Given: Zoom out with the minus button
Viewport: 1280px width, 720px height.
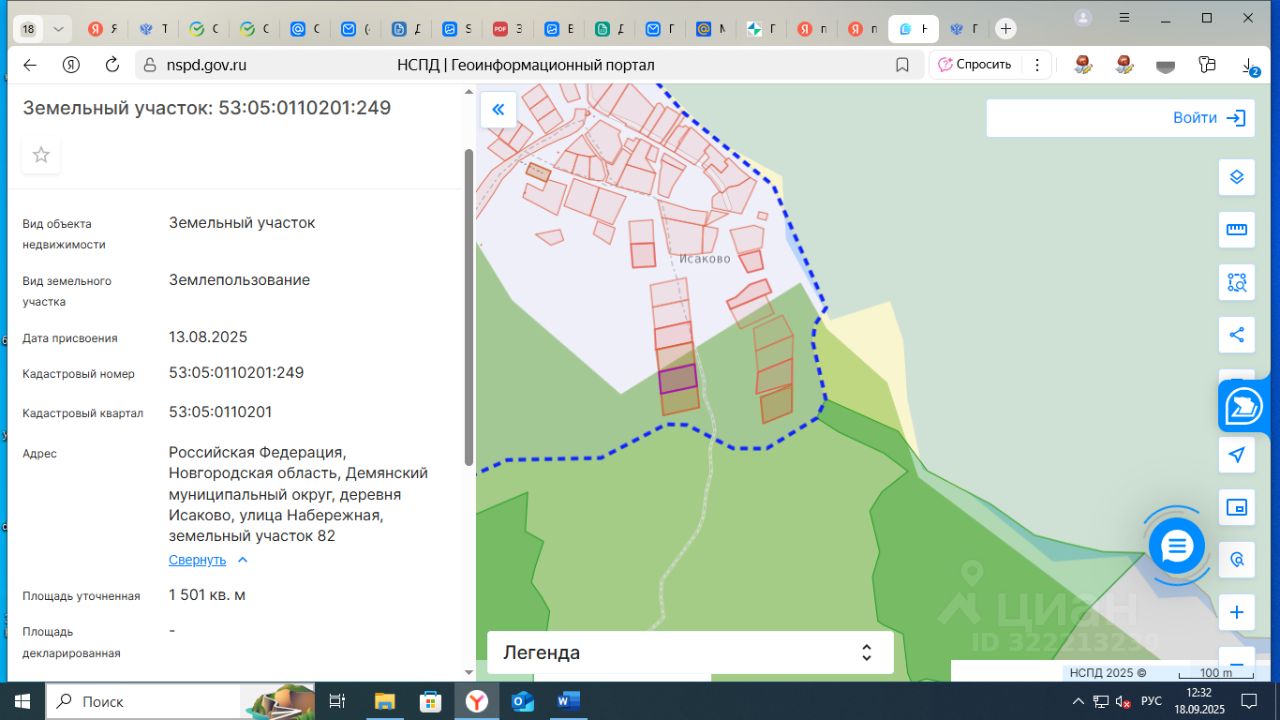Looking at the screenshot, I should [x=1237, y=664].
